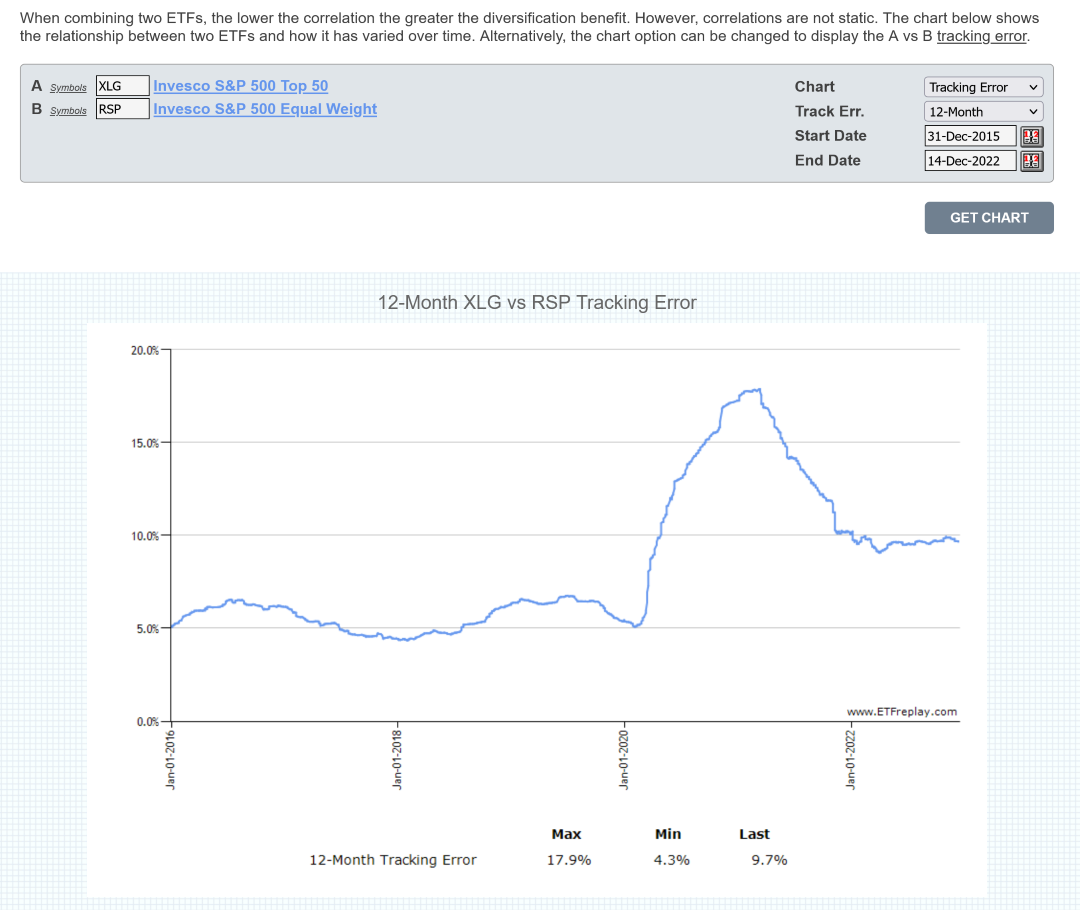Image resolution: width=1080 pixels, height=910 pixels.
Task: Click the Chart label in options panel
Action: 814,87
